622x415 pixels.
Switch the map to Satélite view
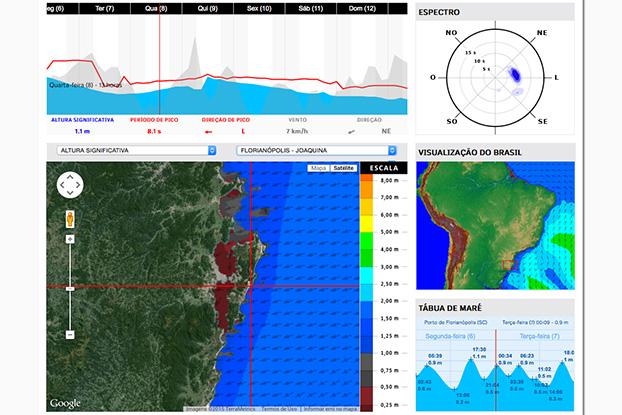tap(344, 168)
